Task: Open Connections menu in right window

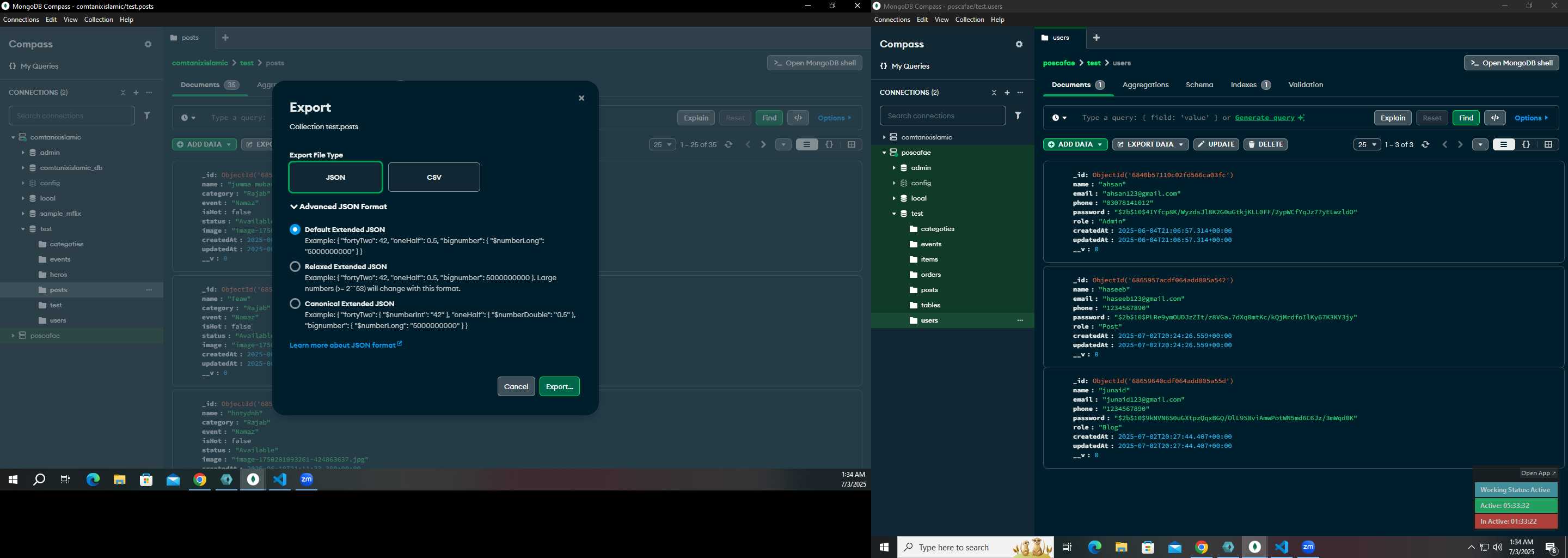Action: click(x=892, y=20)
